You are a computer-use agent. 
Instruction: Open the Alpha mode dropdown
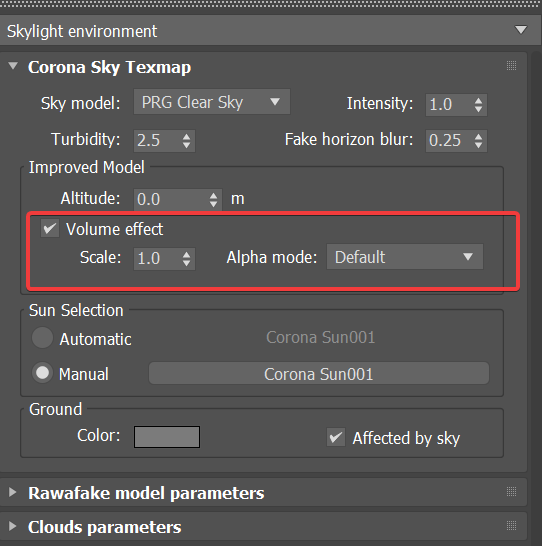click(405, 257)
